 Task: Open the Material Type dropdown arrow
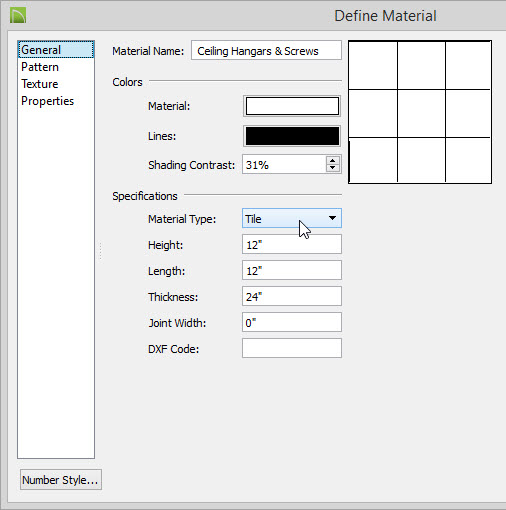pyautogui.click(x=332, y=218)
